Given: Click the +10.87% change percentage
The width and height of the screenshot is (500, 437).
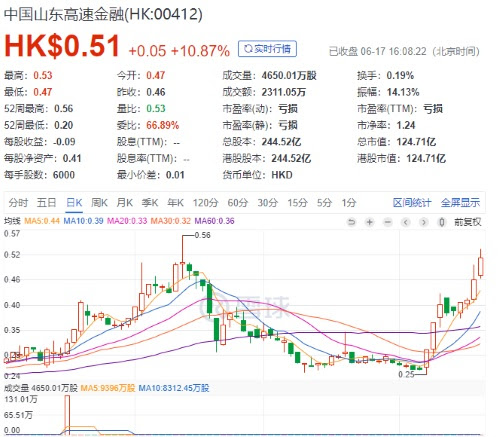Looking at the screenshot, I should coord(200,51).
